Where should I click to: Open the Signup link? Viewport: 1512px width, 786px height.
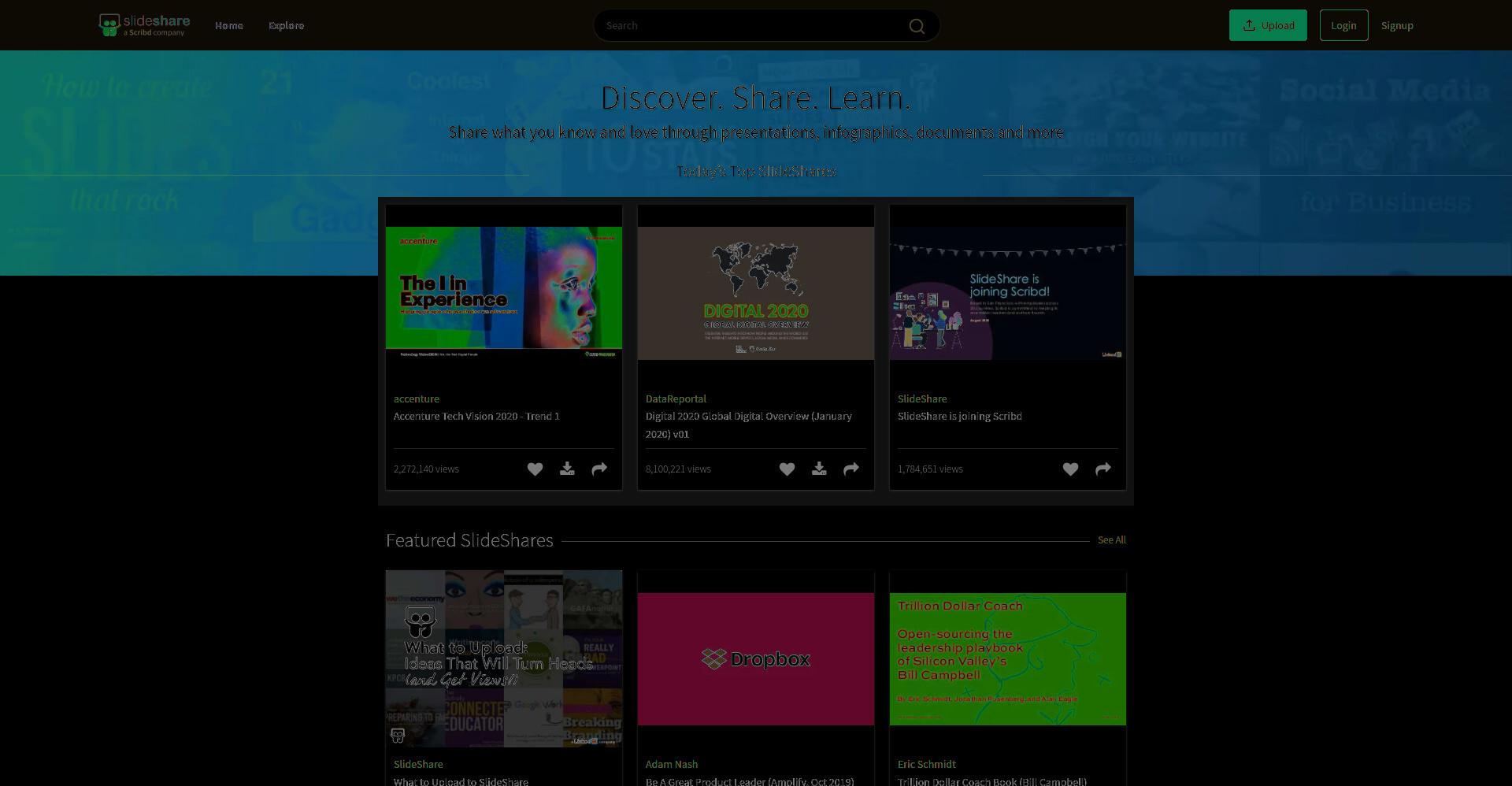1397,25
